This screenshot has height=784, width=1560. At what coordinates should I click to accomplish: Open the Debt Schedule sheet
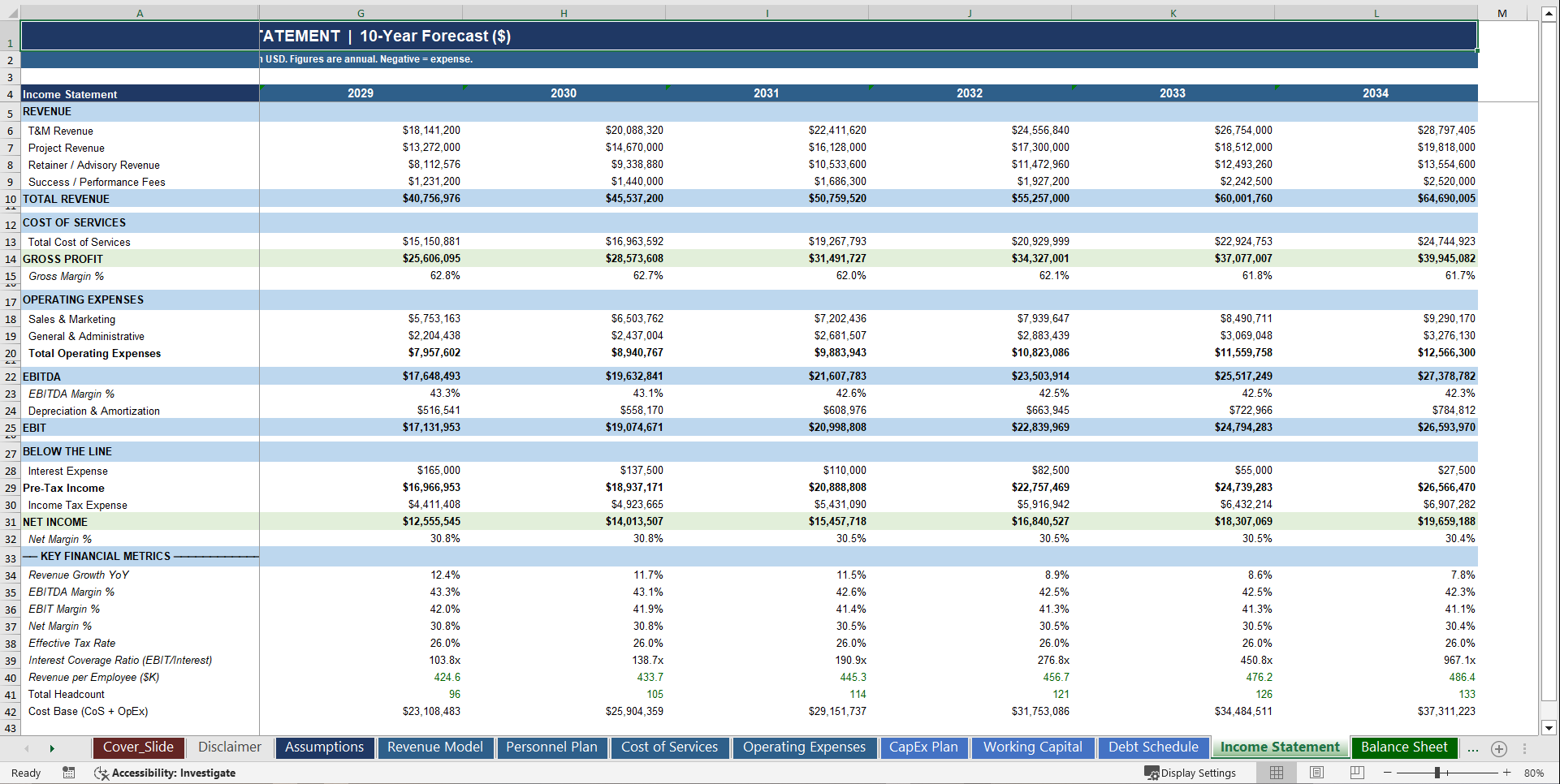coord(1154,747)
